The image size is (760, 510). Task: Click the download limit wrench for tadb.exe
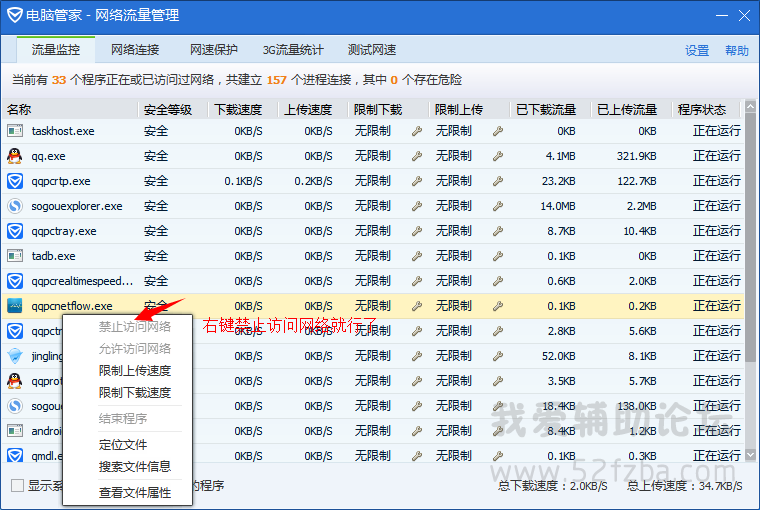click(x=417, y=256)
